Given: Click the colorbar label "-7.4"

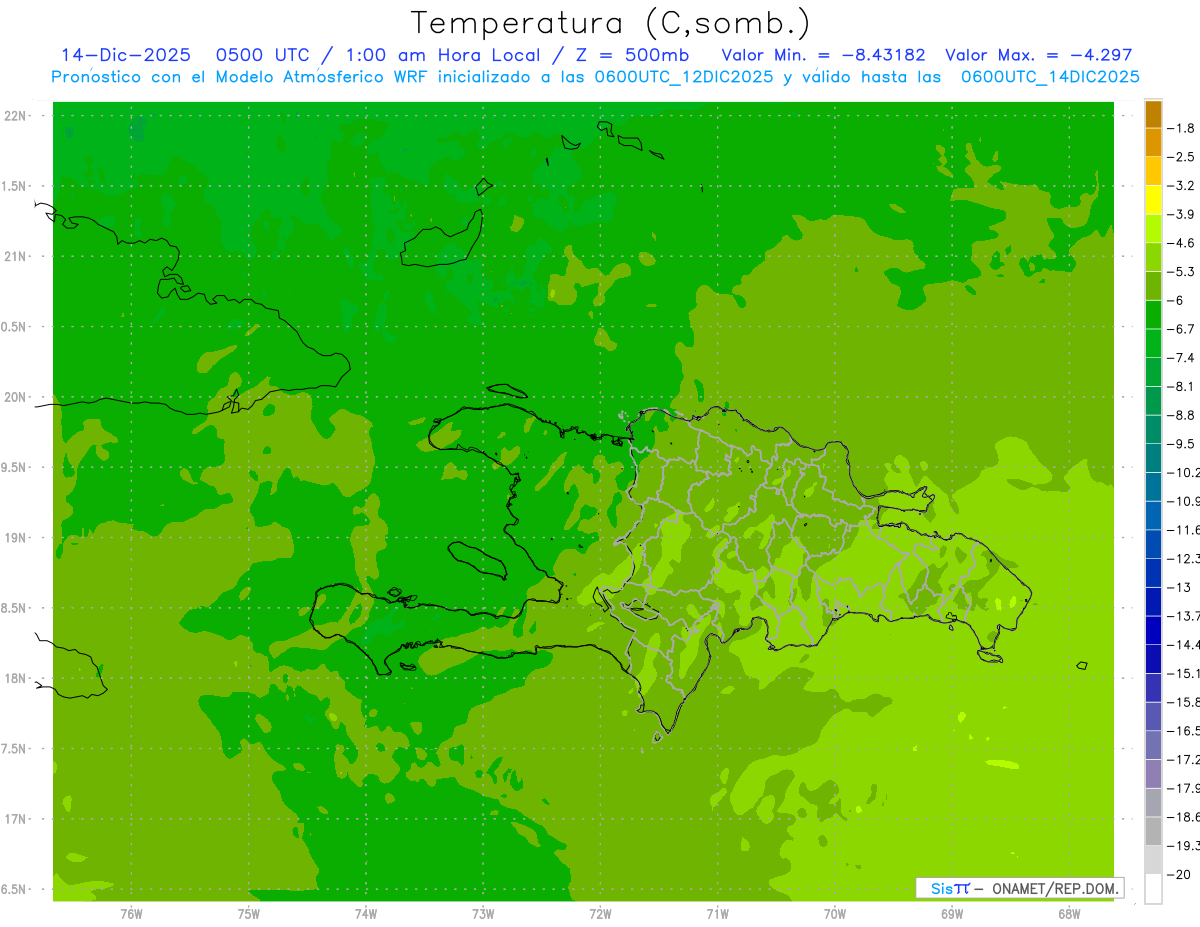Looking at the screenshot, I should [x=1182, y=358].
